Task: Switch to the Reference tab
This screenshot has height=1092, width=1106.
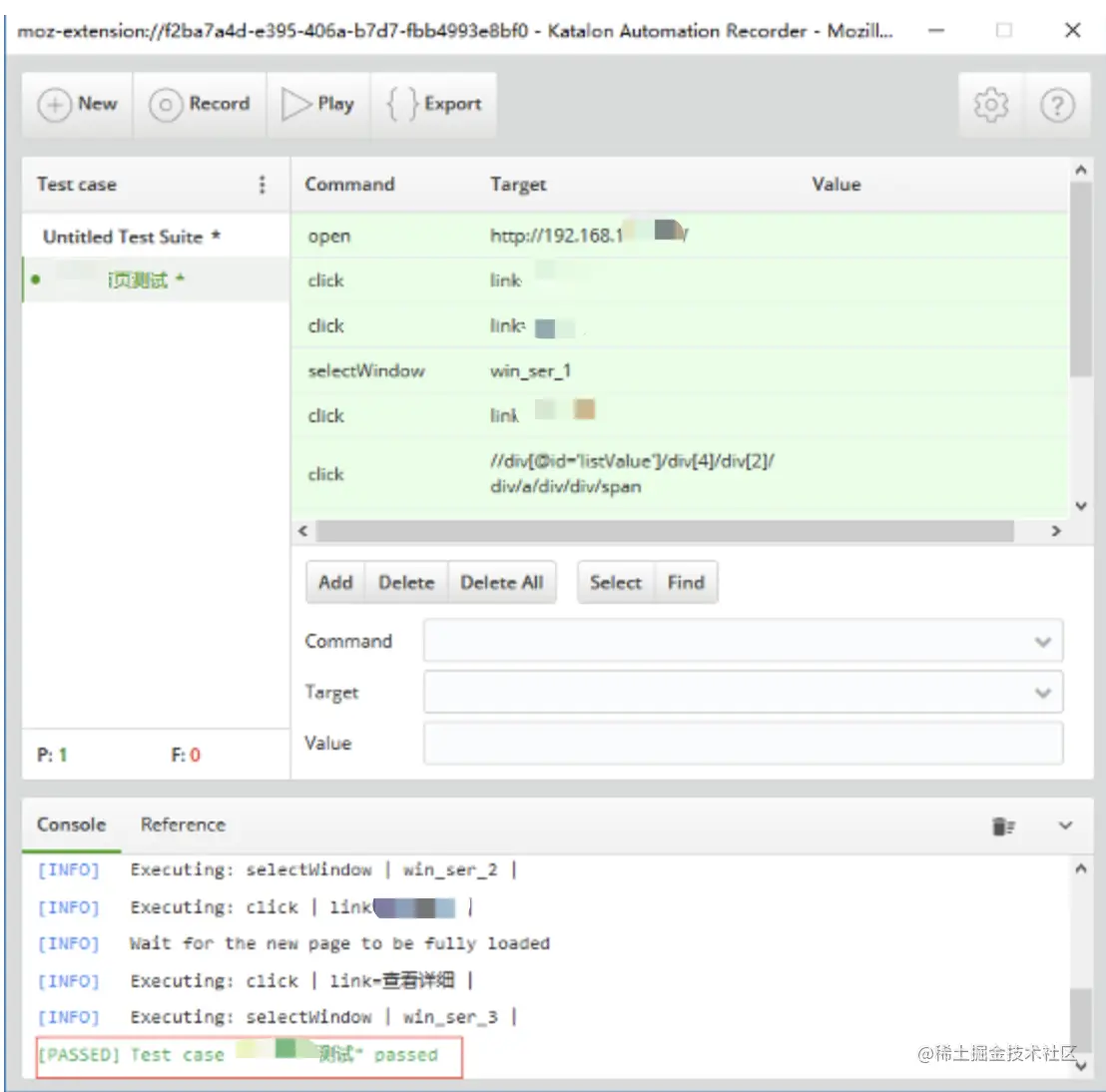Action: (183, 824)
